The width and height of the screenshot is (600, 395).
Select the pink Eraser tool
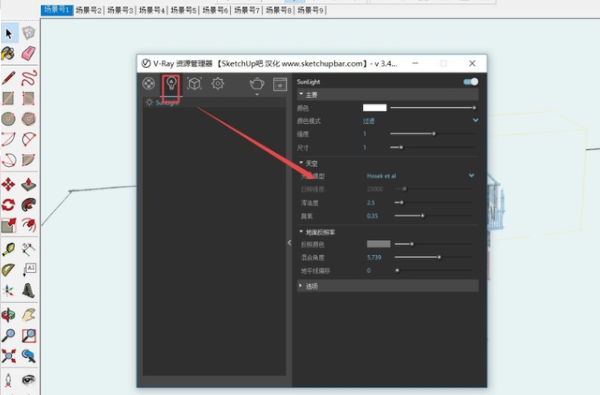29,54
